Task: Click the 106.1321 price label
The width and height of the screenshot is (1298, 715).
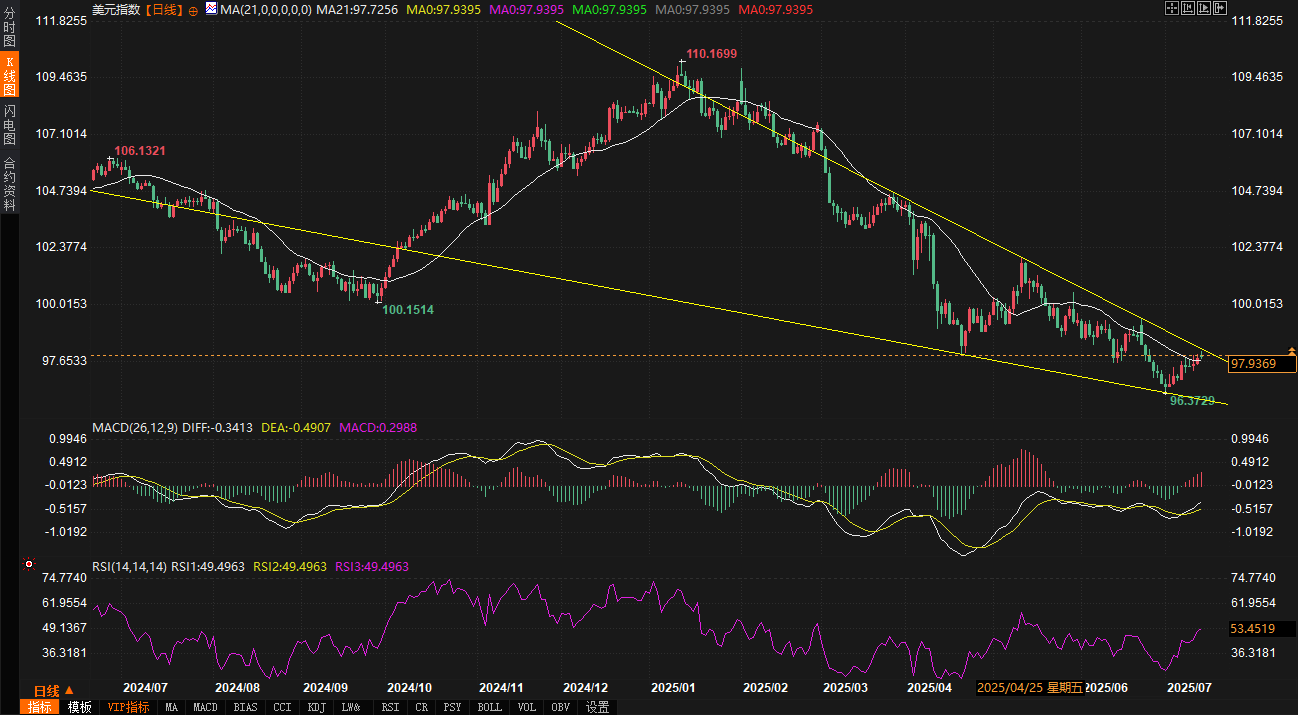Action: [x=140, y=150]
